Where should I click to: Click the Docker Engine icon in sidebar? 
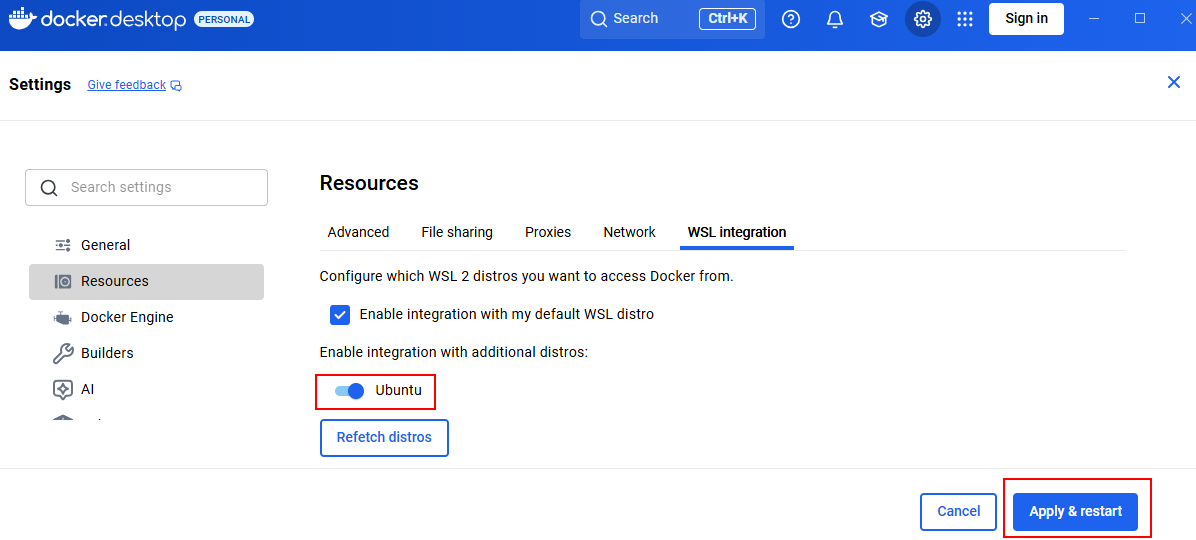coord(63,317)
